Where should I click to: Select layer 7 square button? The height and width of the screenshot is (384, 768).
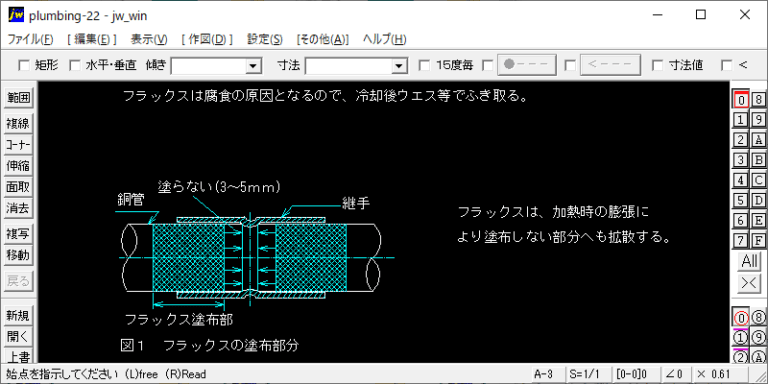pos(741,240)
